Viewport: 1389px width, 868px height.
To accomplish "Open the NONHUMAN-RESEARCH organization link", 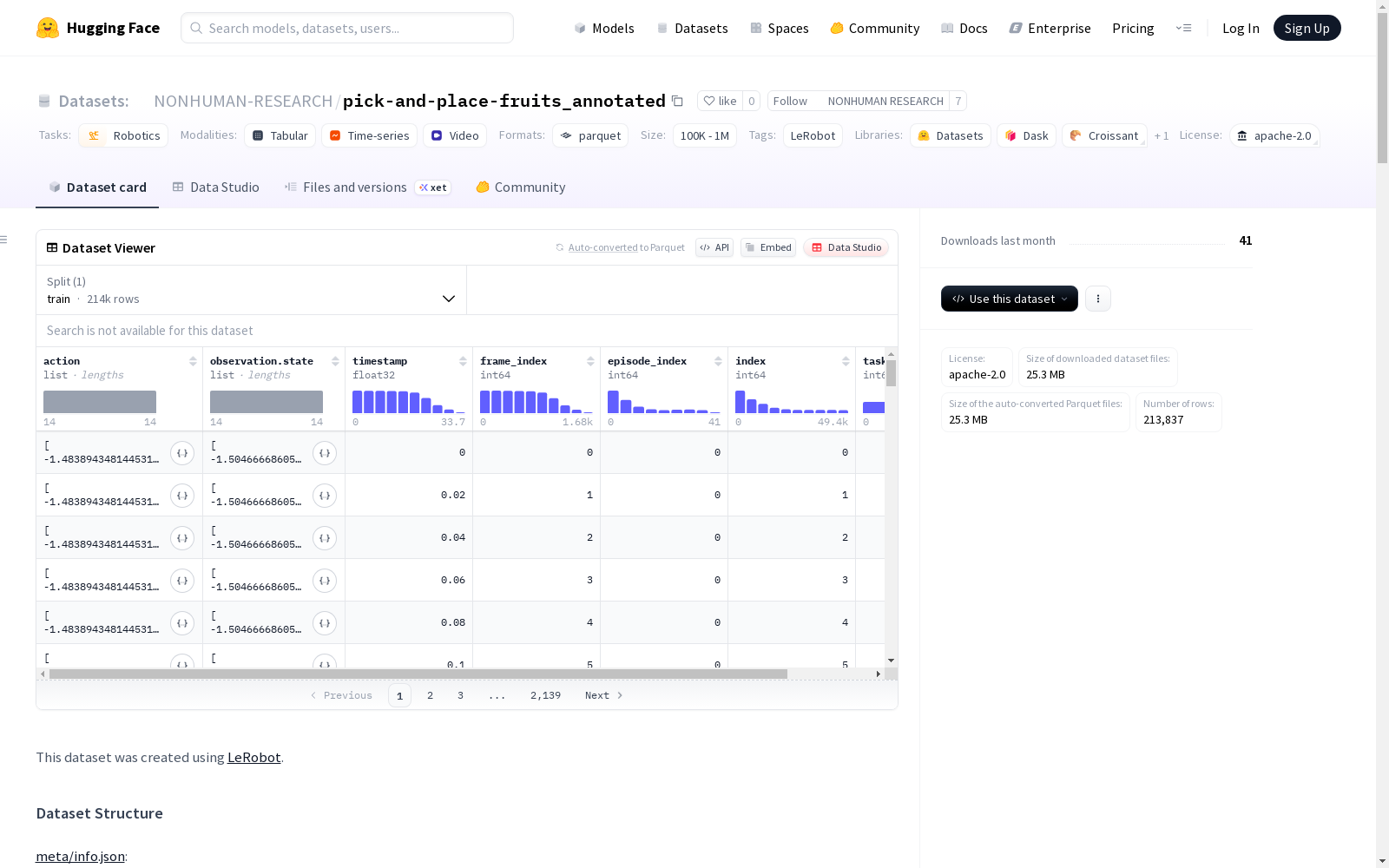I will click(x=243, y=101).
